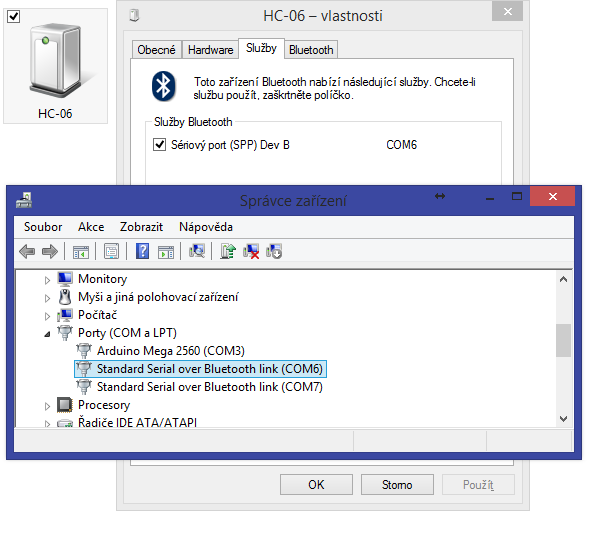Click the Použít button

click(478, 484)
